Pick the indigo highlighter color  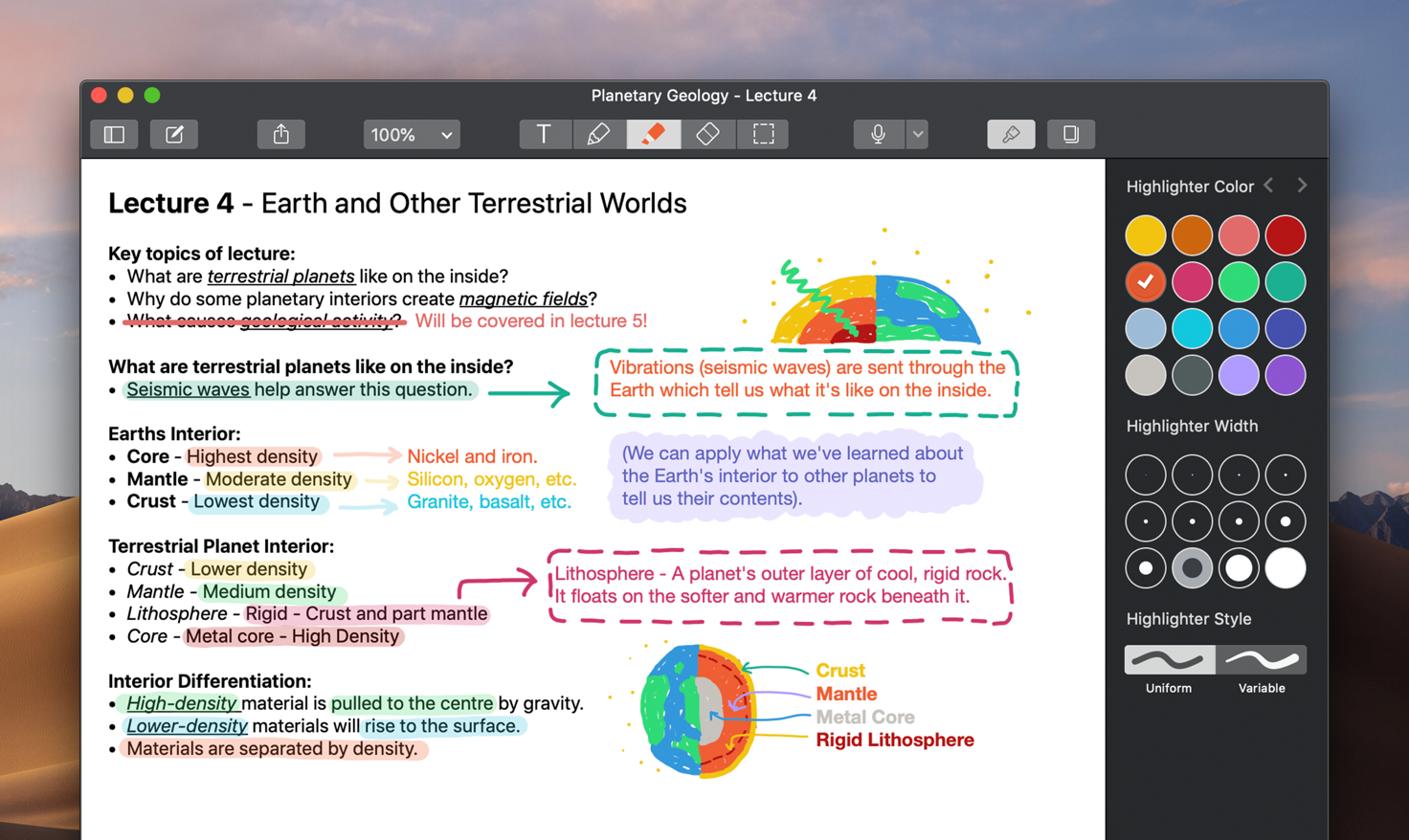[x=1286, y=329]
